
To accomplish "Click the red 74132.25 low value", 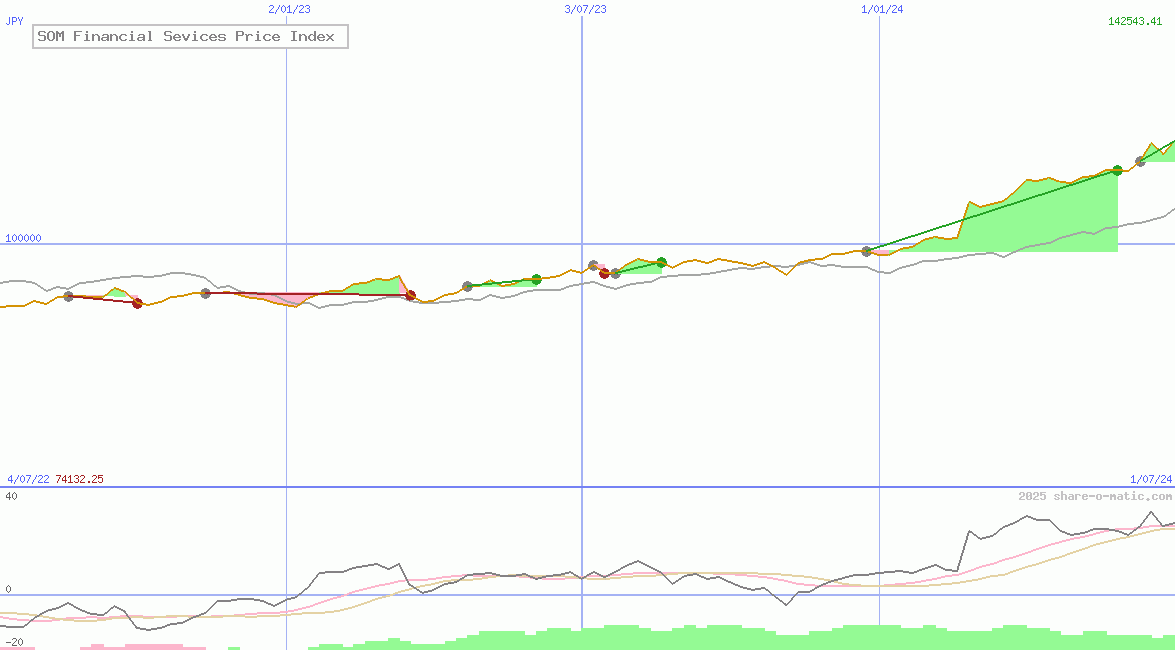I will coord(79,479).
